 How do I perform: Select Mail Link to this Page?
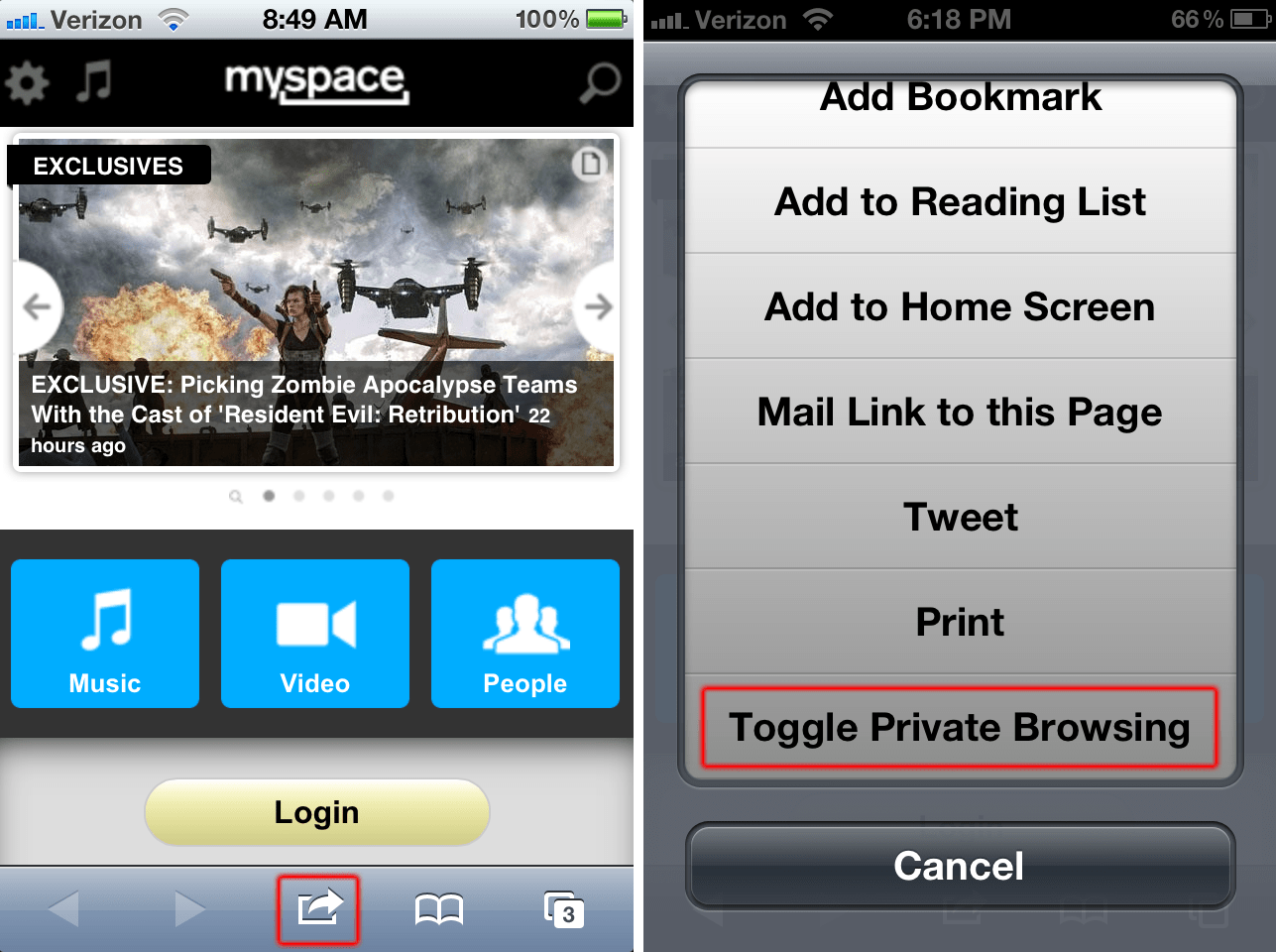(960, 412)
